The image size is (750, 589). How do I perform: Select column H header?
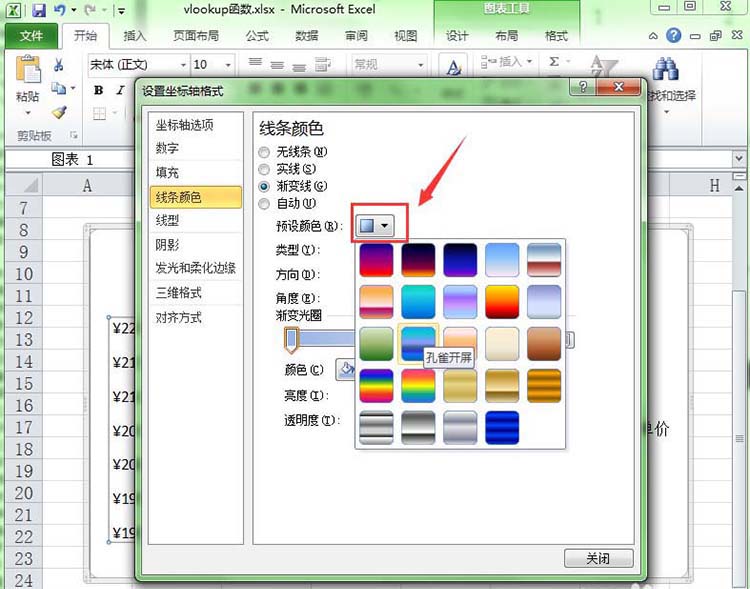click(x=714, y=186)
